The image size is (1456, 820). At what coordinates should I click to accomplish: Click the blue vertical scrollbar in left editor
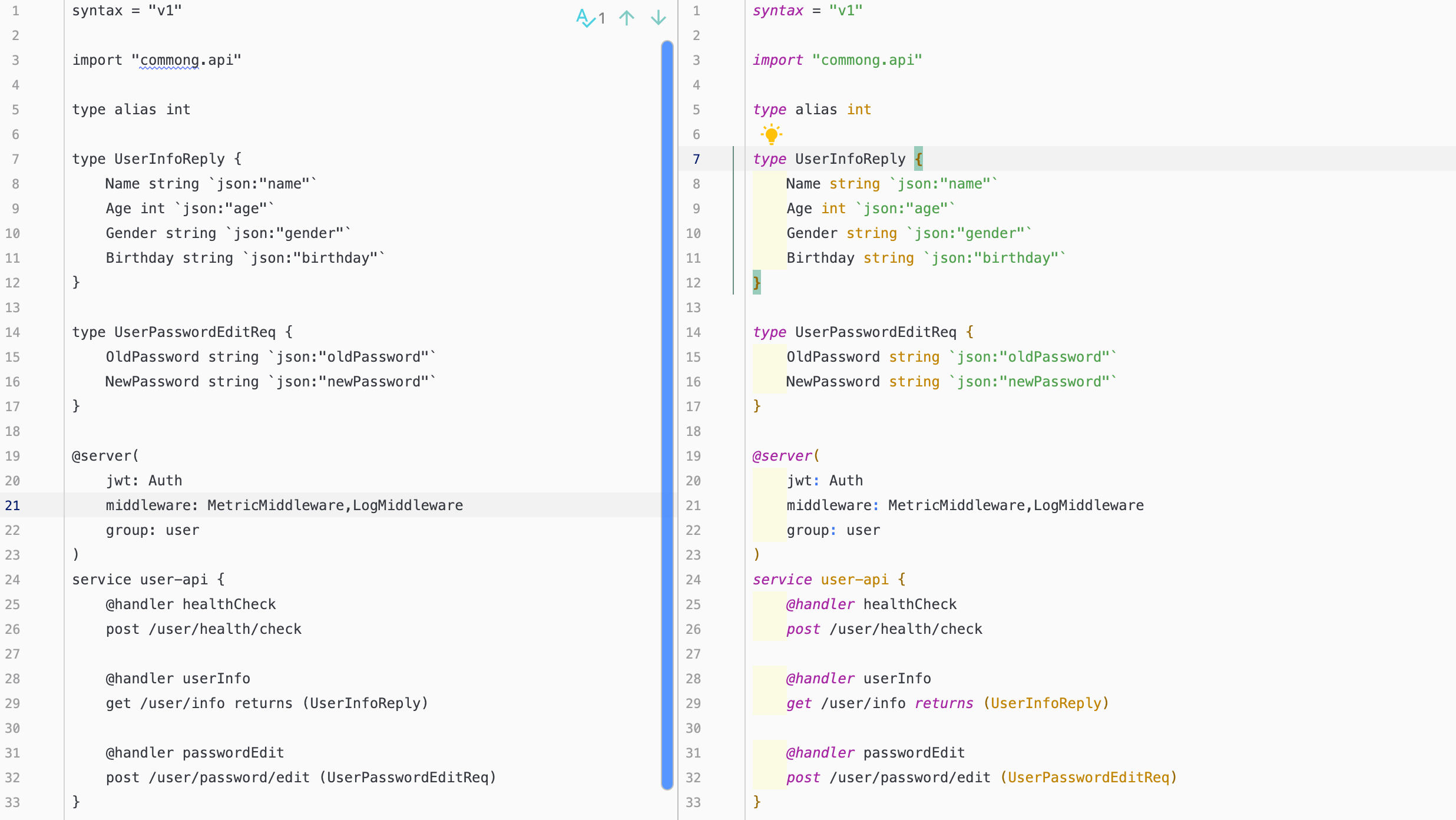pyautogui.click(x=667, y=412)
